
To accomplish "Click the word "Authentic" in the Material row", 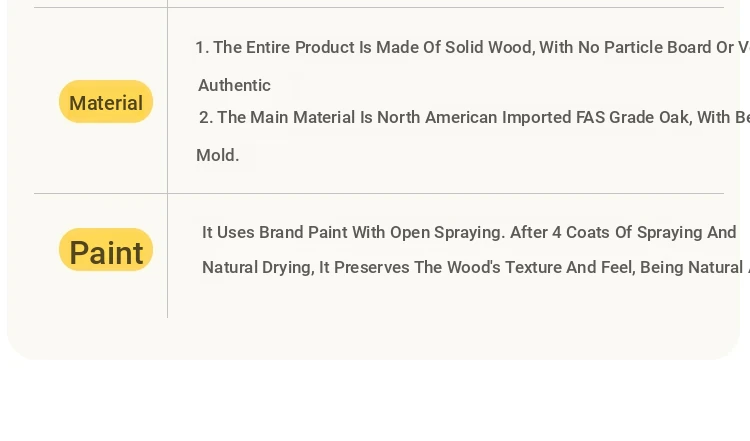I will click(x=234, y=86).
